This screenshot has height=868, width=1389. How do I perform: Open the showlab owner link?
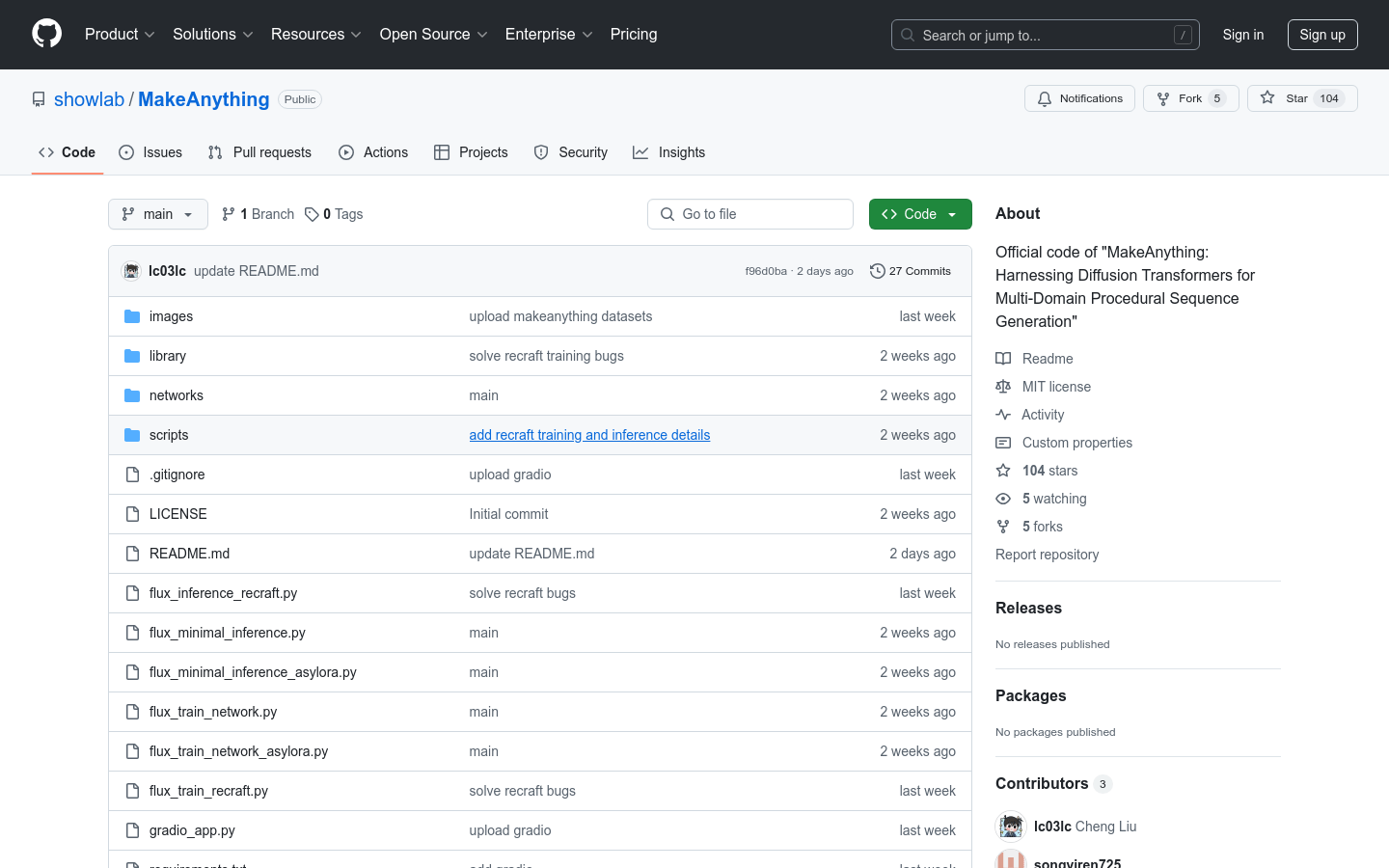(89, 99)
